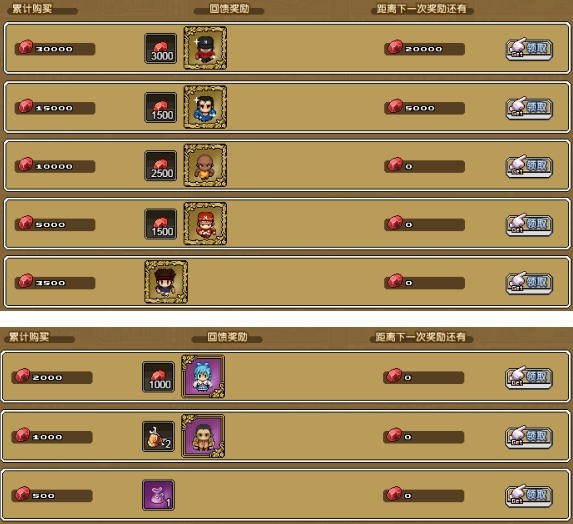Select the red-hat character portrait
The width and height of the screenshot is (573, 524).
point(205,224)
